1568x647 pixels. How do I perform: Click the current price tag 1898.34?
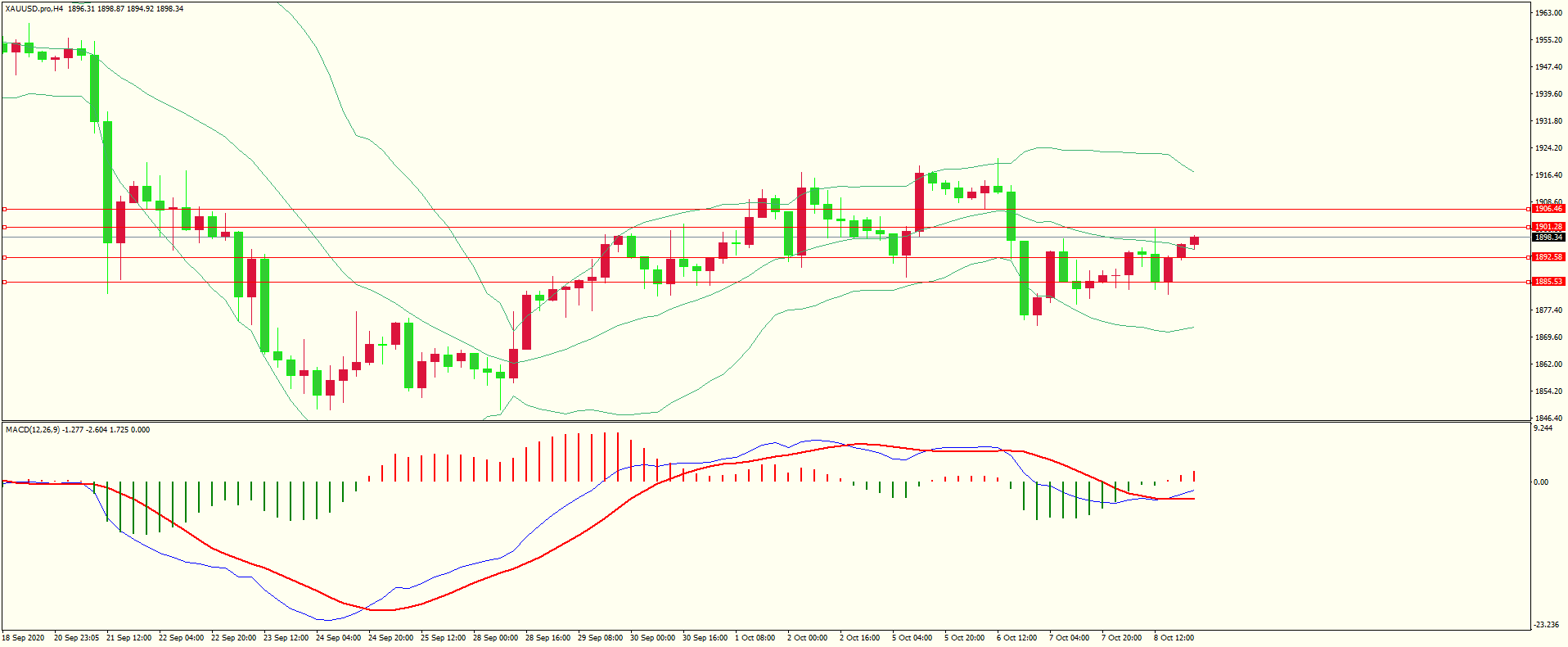[x=1548, y=238]
